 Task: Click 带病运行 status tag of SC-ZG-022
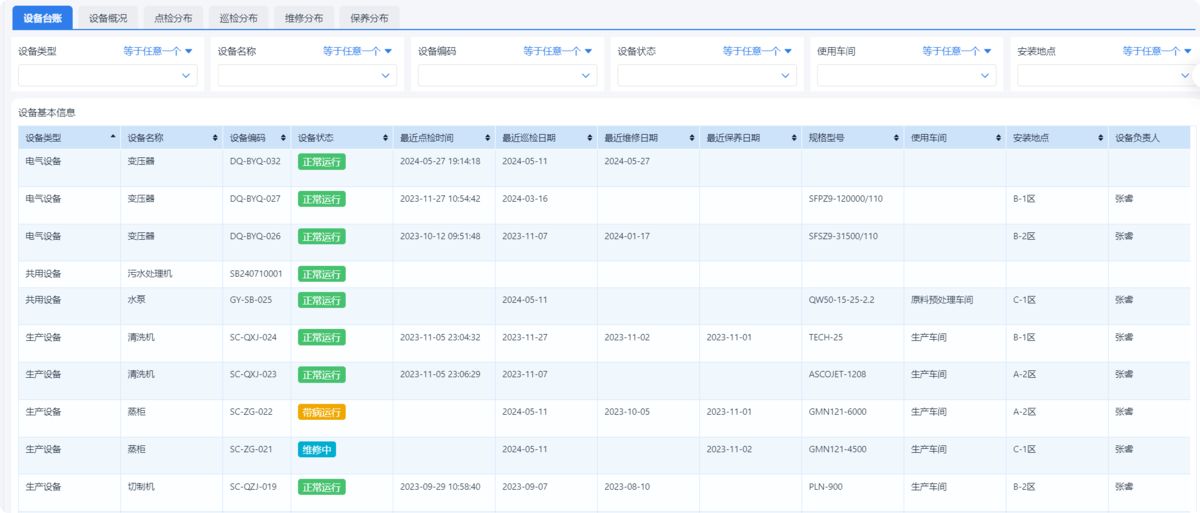(x=321, y=412)
